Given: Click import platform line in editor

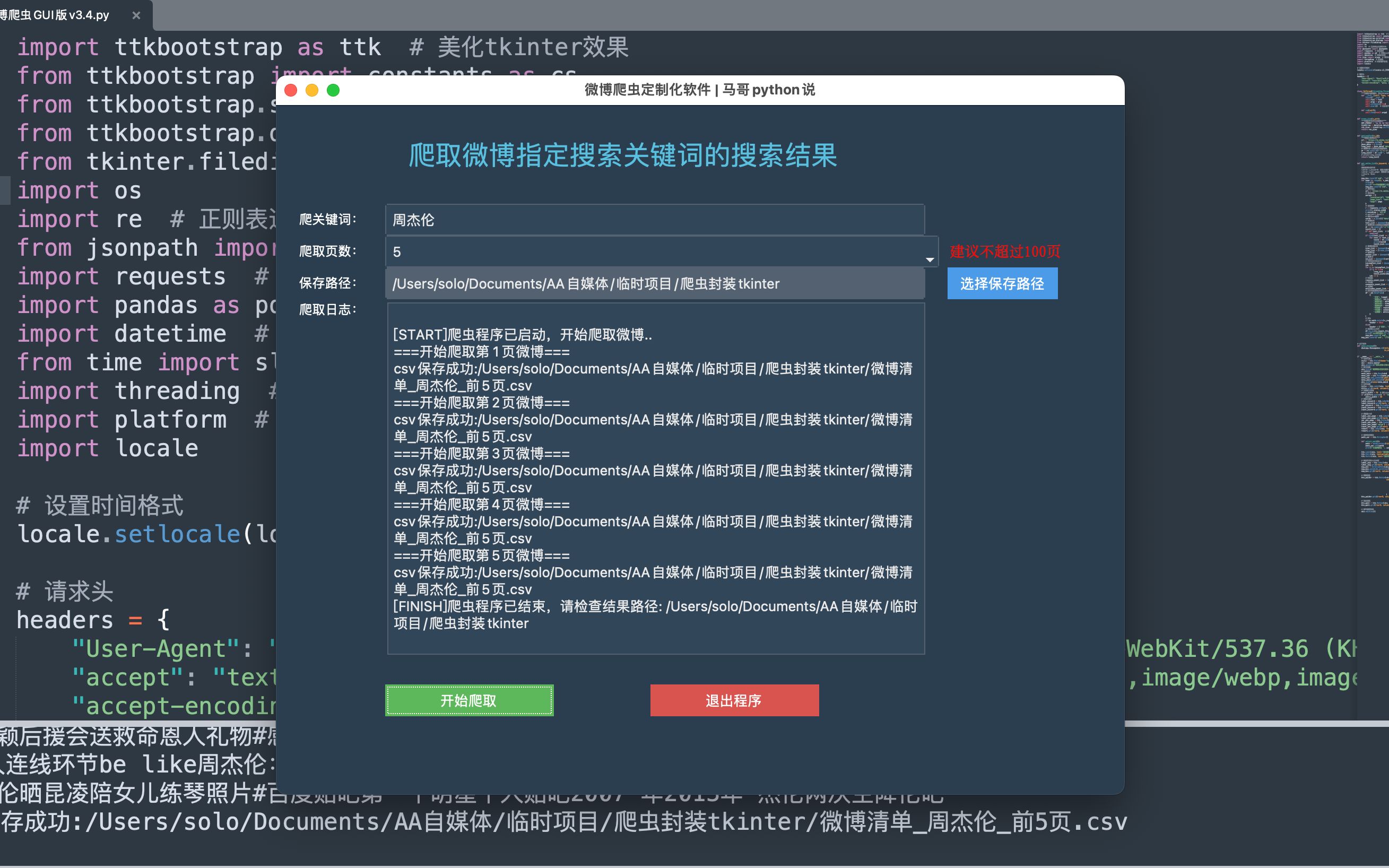Looking at the screenshot, I should click(x=121, y=420).
